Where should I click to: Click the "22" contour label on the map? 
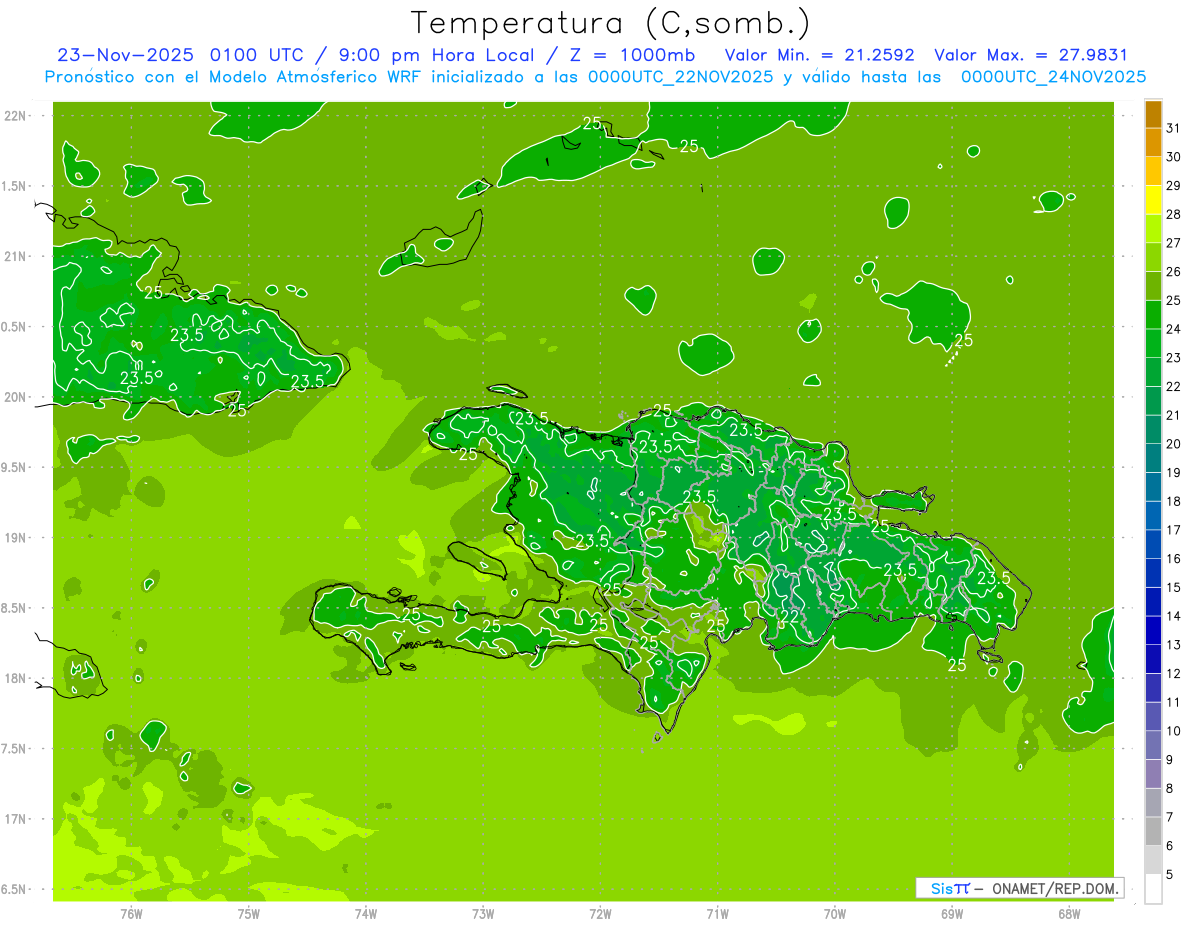(788, 616)
